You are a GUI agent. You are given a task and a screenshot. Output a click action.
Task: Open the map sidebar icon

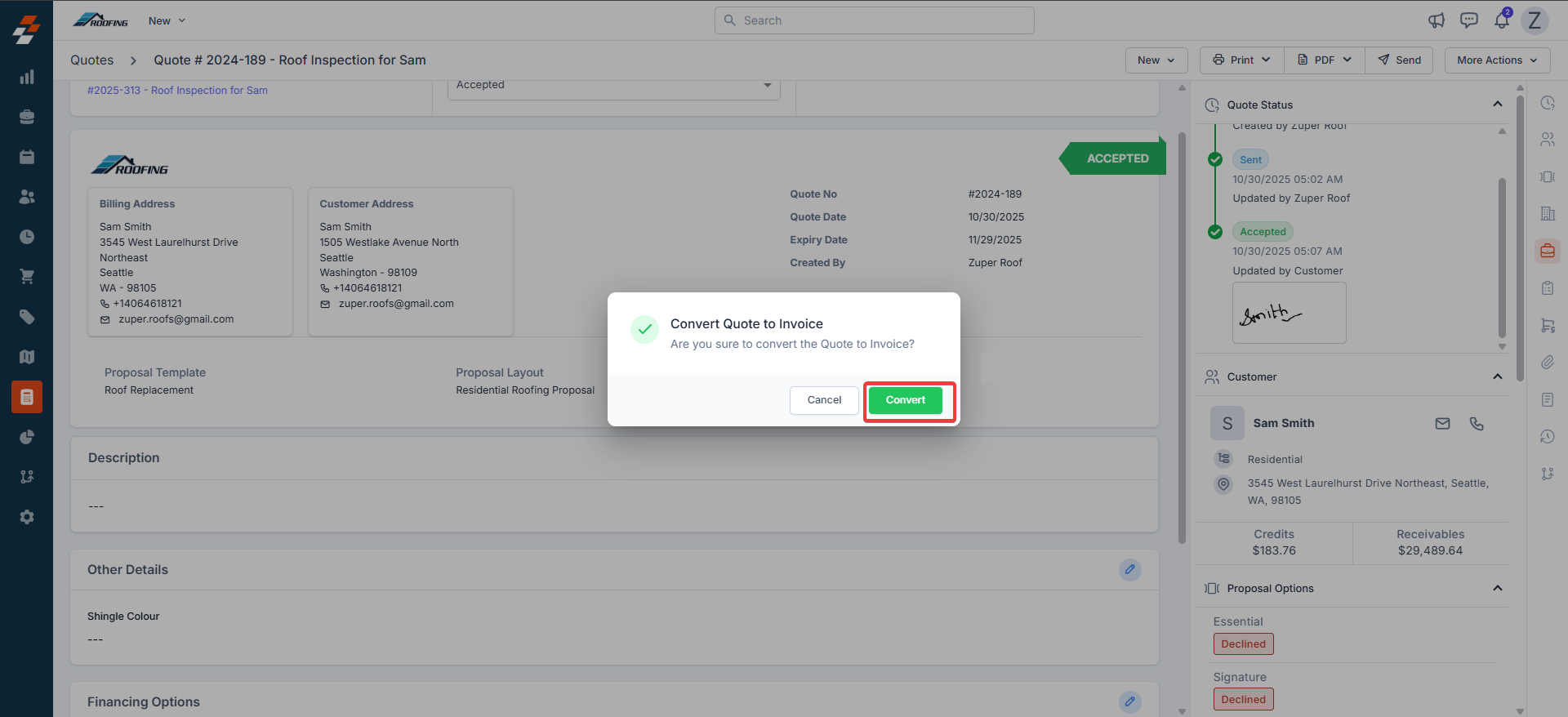coord(27,357)
